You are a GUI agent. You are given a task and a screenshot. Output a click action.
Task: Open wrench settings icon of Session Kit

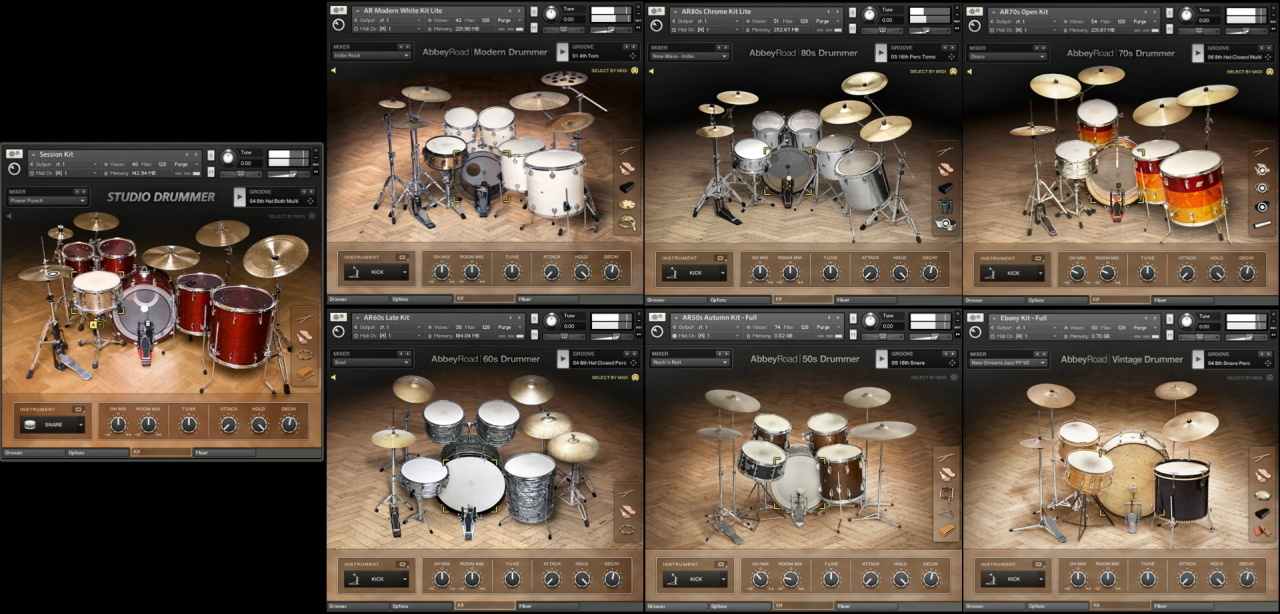coord(14,154)
